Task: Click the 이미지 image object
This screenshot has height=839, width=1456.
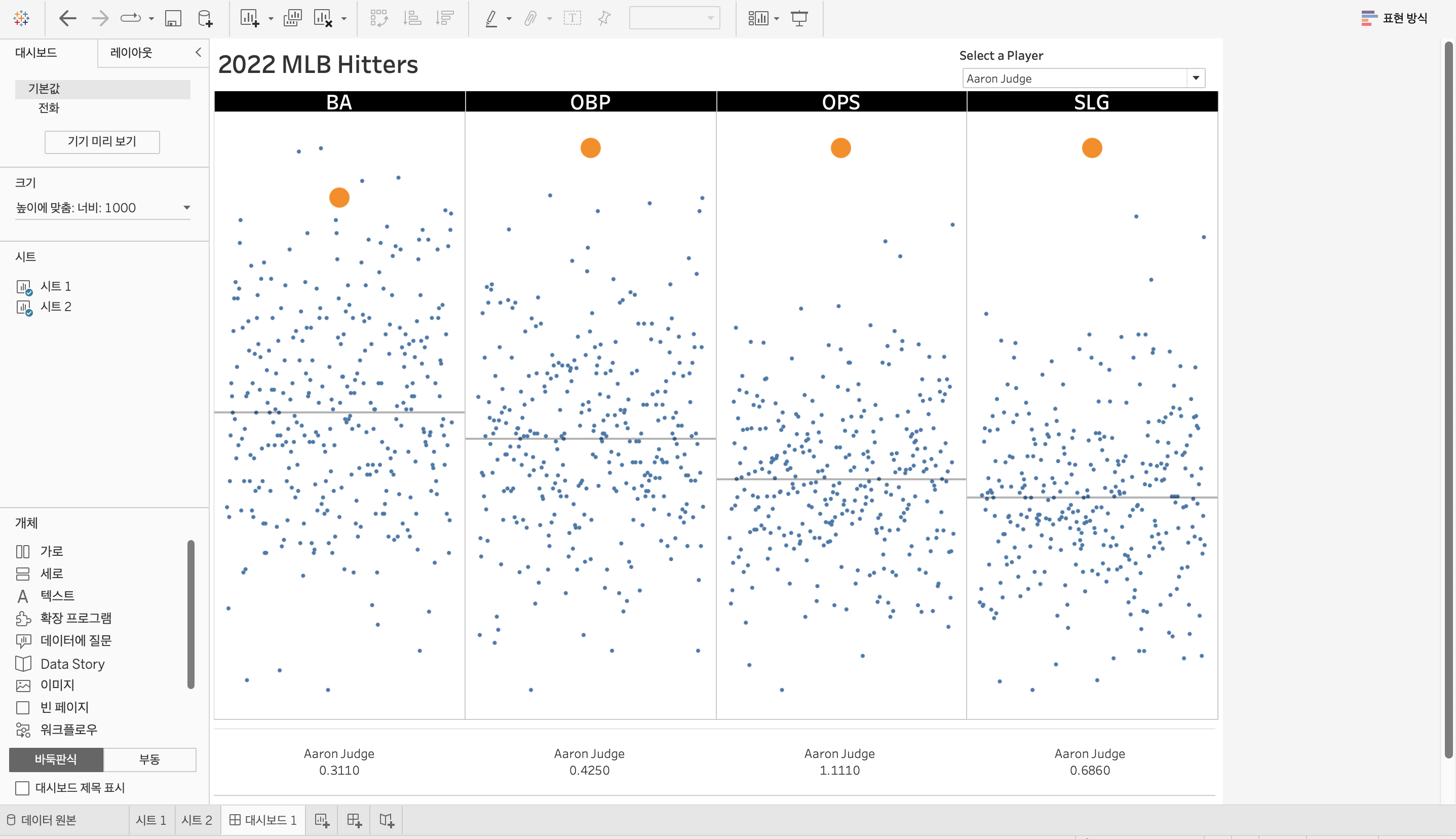Action: coord(45,685)
